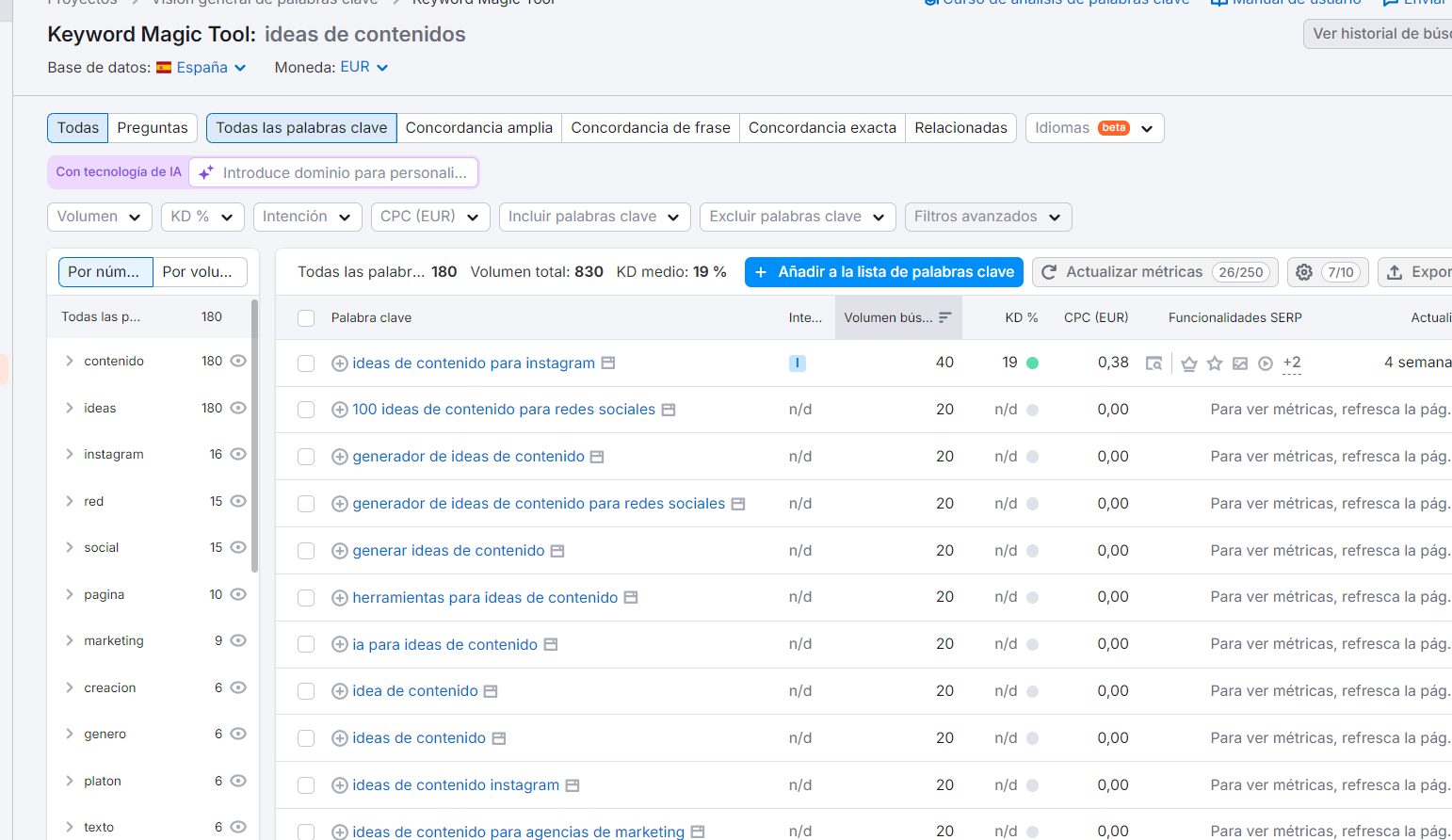1452x840 pixels.
Task: Check the 'ia para ideas de contenido' row
Action: [306, 645]
